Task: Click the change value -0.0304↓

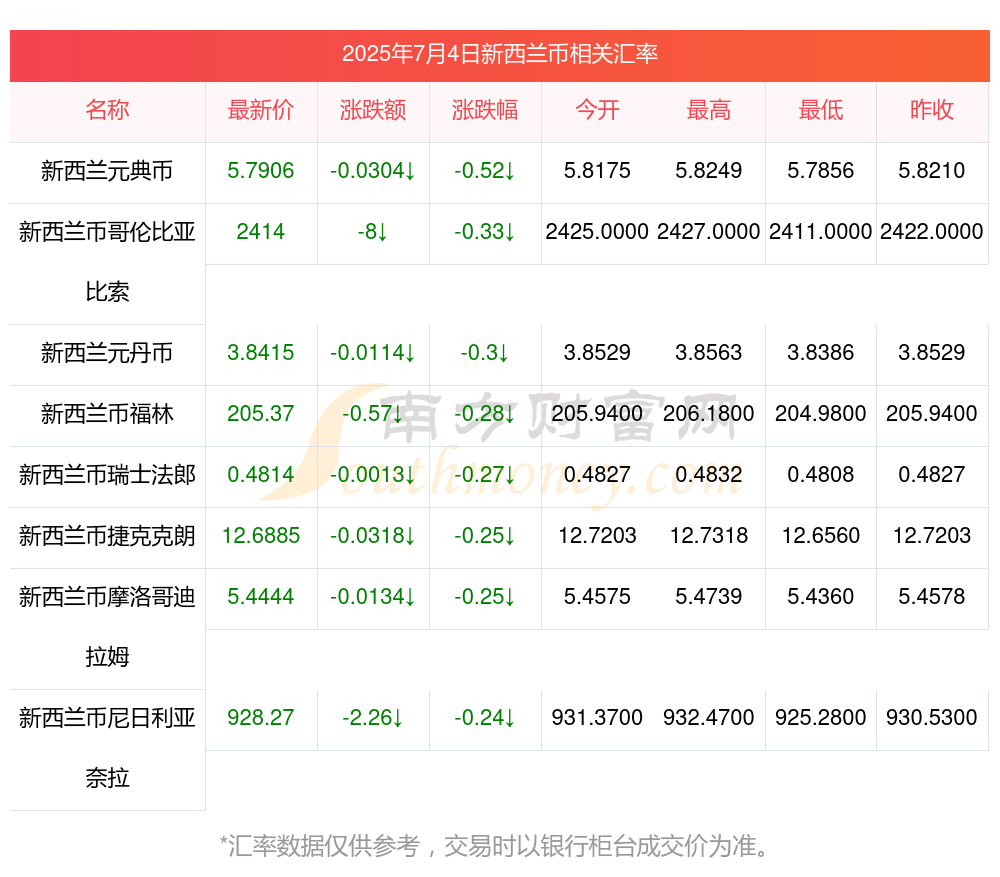Action: point(373,170)
